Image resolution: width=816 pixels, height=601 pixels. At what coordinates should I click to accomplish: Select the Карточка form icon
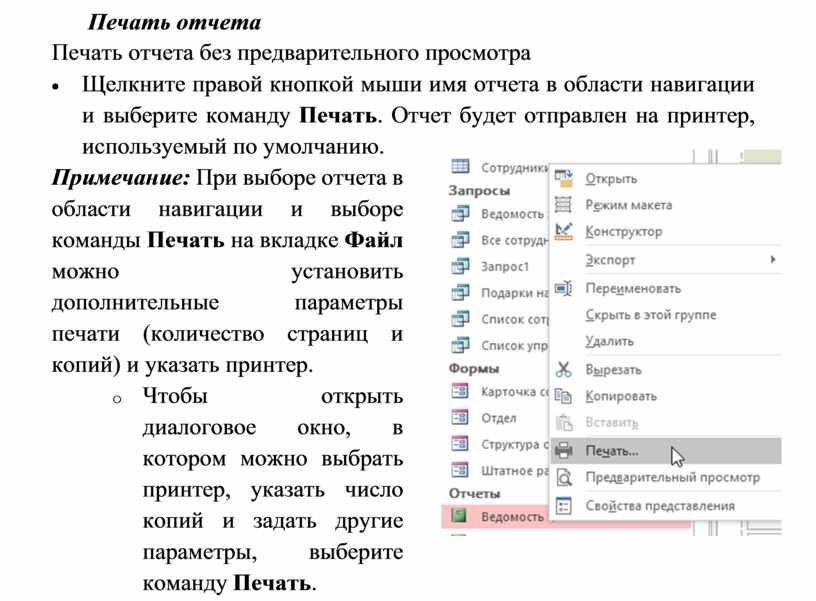coord(460,391)
